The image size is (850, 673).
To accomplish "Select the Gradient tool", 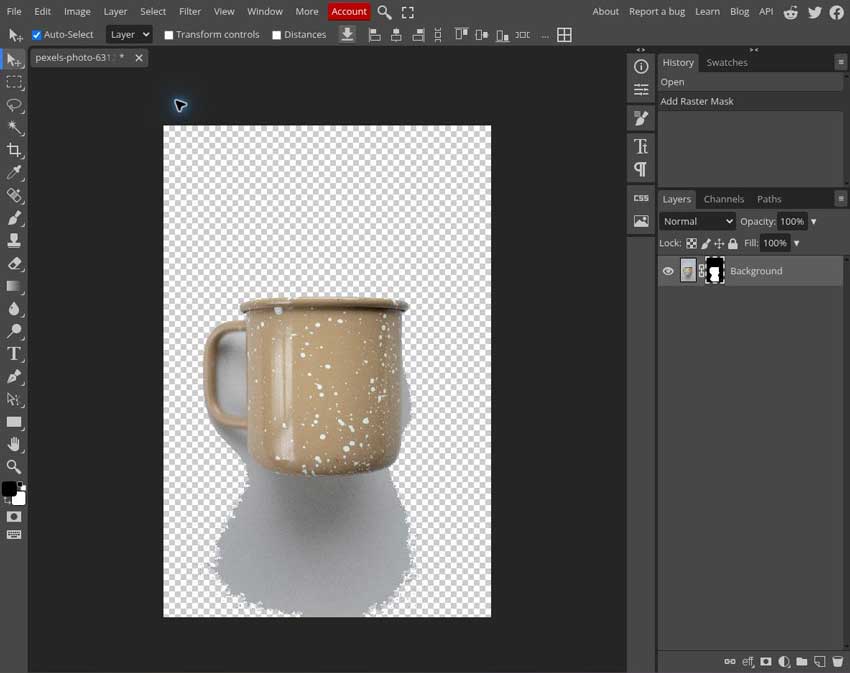I will pos(14,286).
